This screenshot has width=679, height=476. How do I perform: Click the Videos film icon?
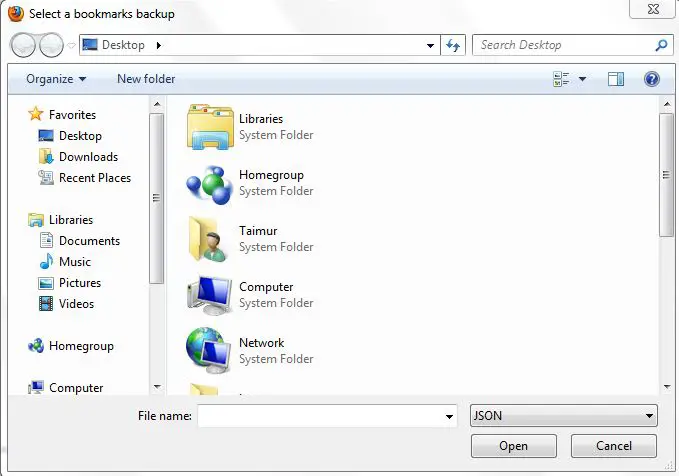tap(46, 304)
